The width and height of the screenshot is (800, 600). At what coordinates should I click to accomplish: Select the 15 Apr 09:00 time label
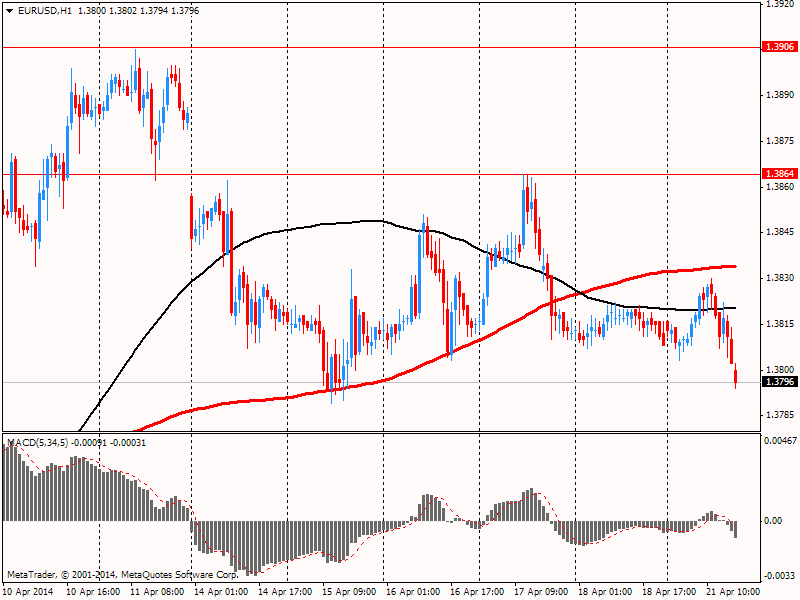point(349,592)
